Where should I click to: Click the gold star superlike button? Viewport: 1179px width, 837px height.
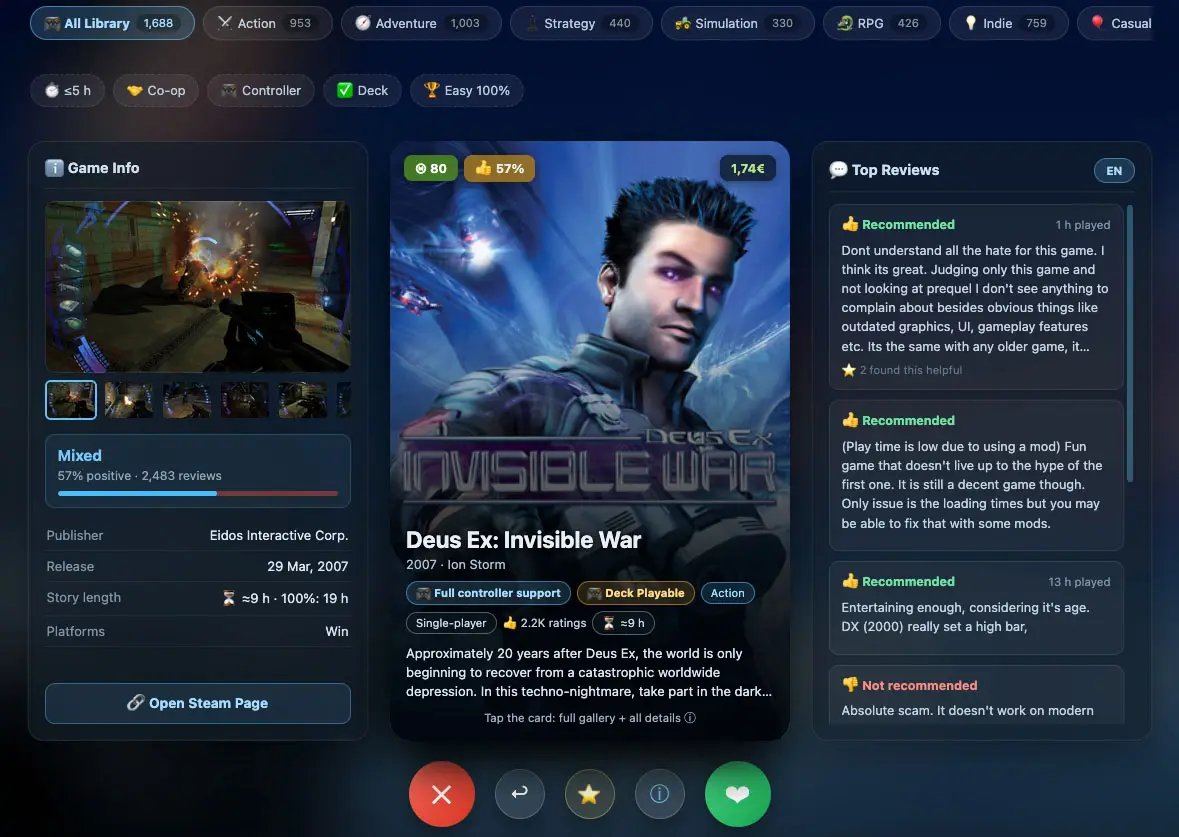[590, 793]
